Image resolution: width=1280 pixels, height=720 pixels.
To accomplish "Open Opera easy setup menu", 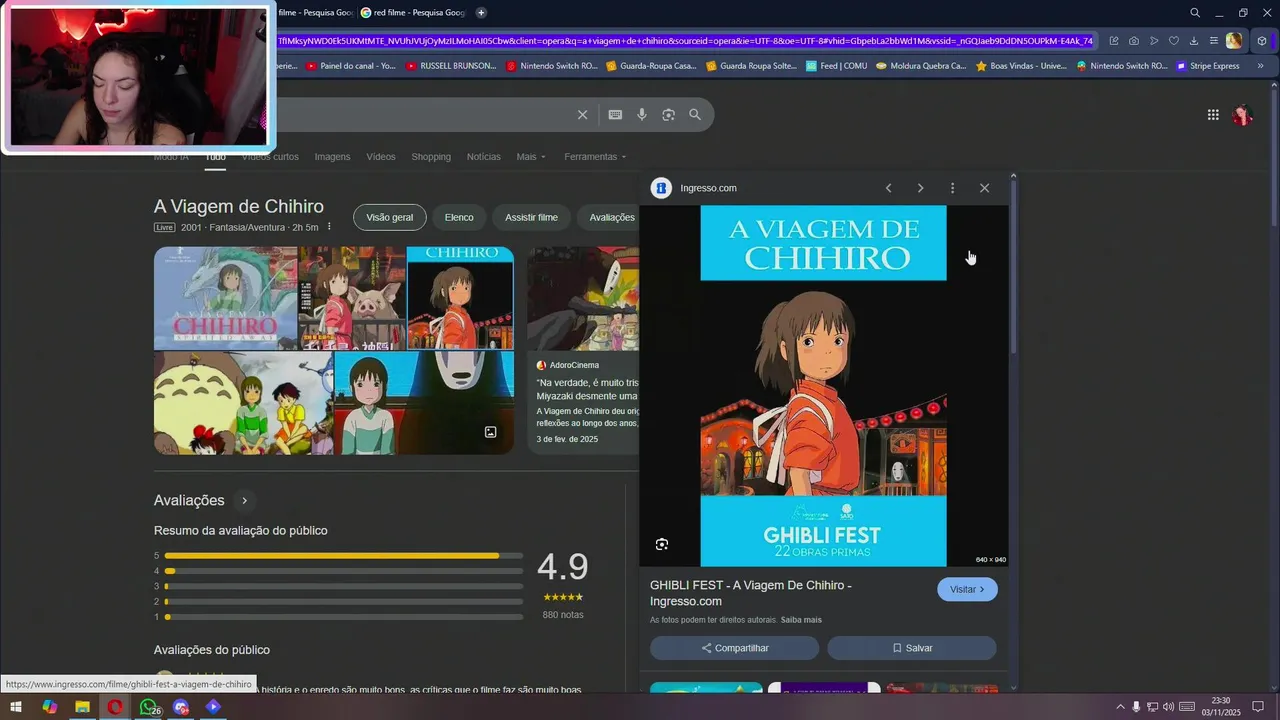I will 1213,41.
